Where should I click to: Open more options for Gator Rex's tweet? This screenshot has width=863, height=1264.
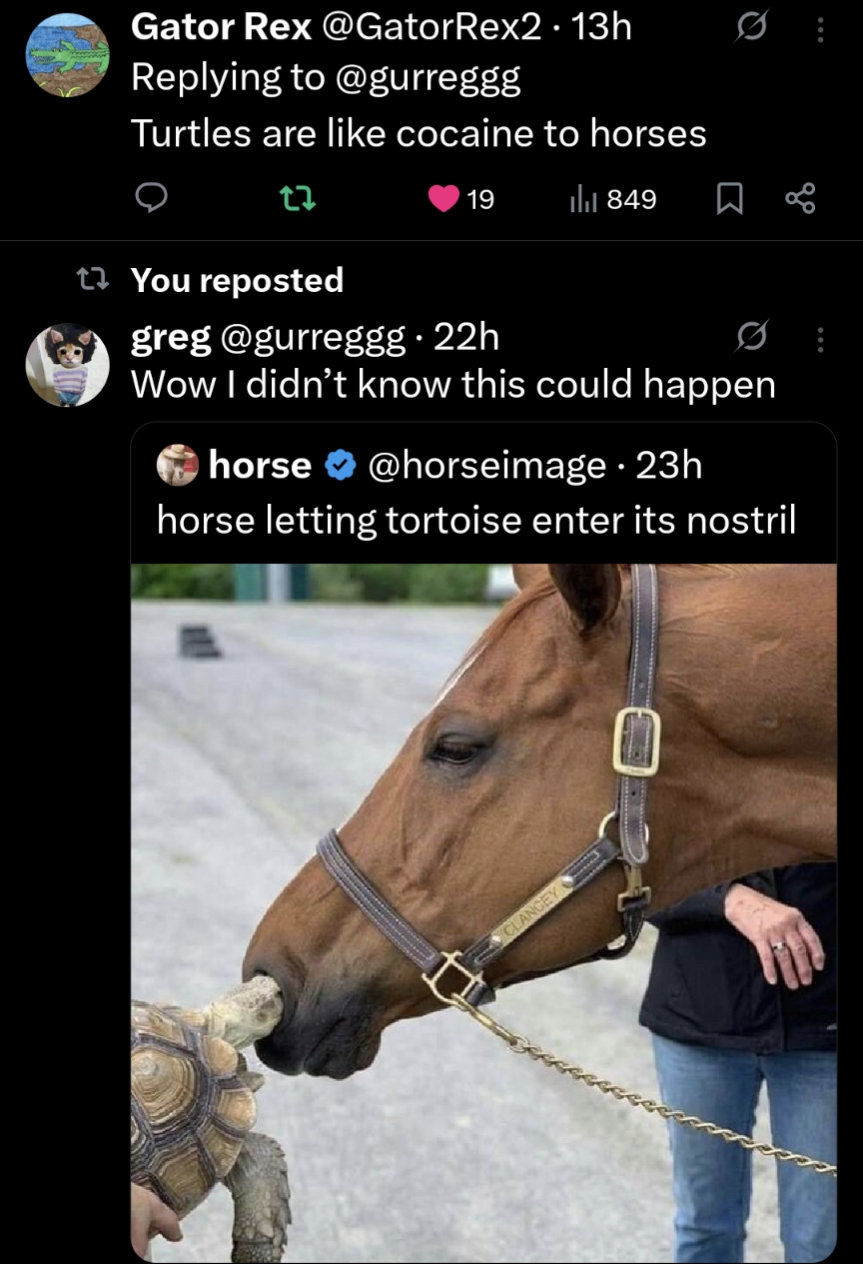click(x=820, y=30)
